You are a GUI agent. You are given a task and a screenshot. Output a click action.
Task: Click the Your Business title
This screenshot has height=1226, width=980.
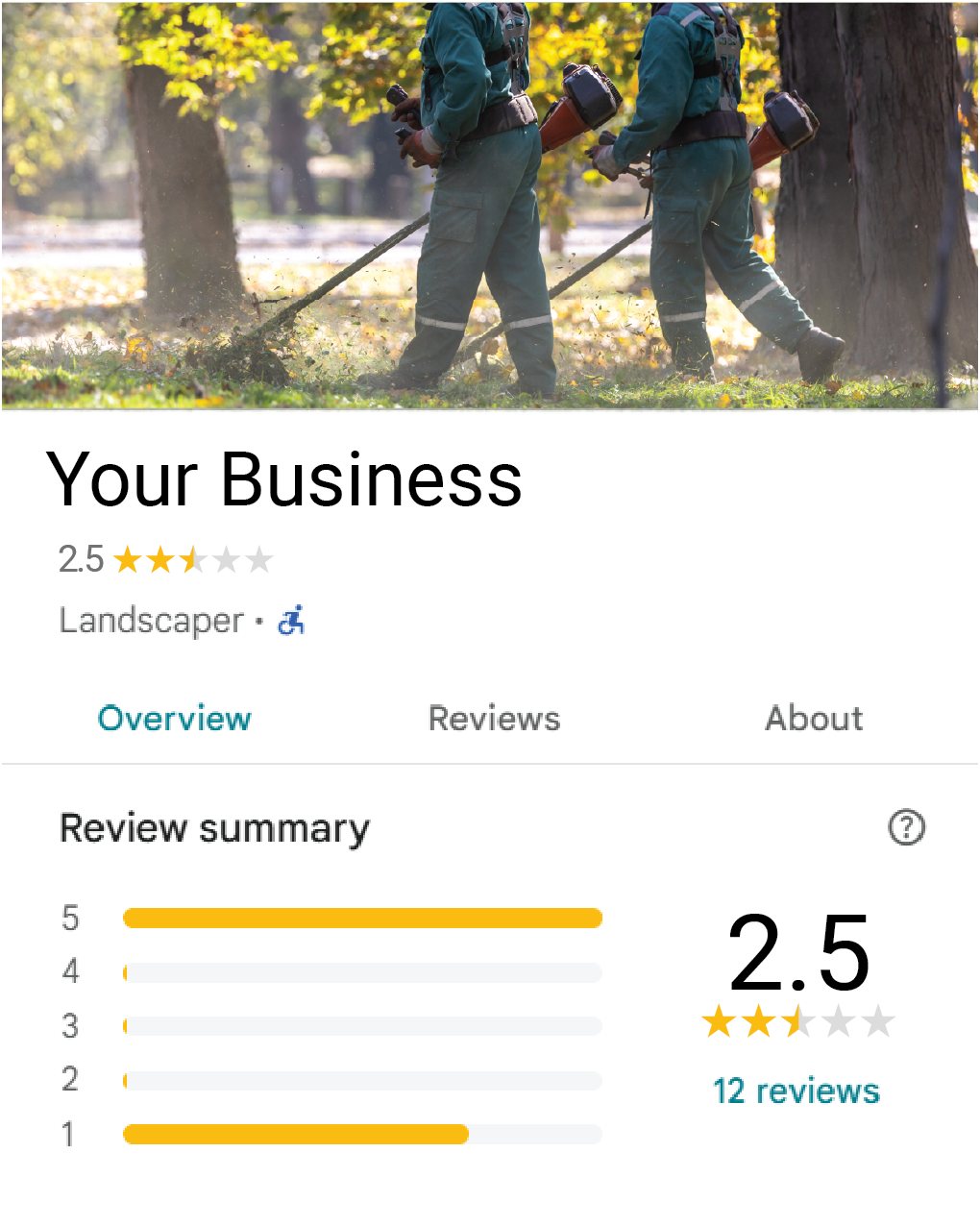point(284,478)
